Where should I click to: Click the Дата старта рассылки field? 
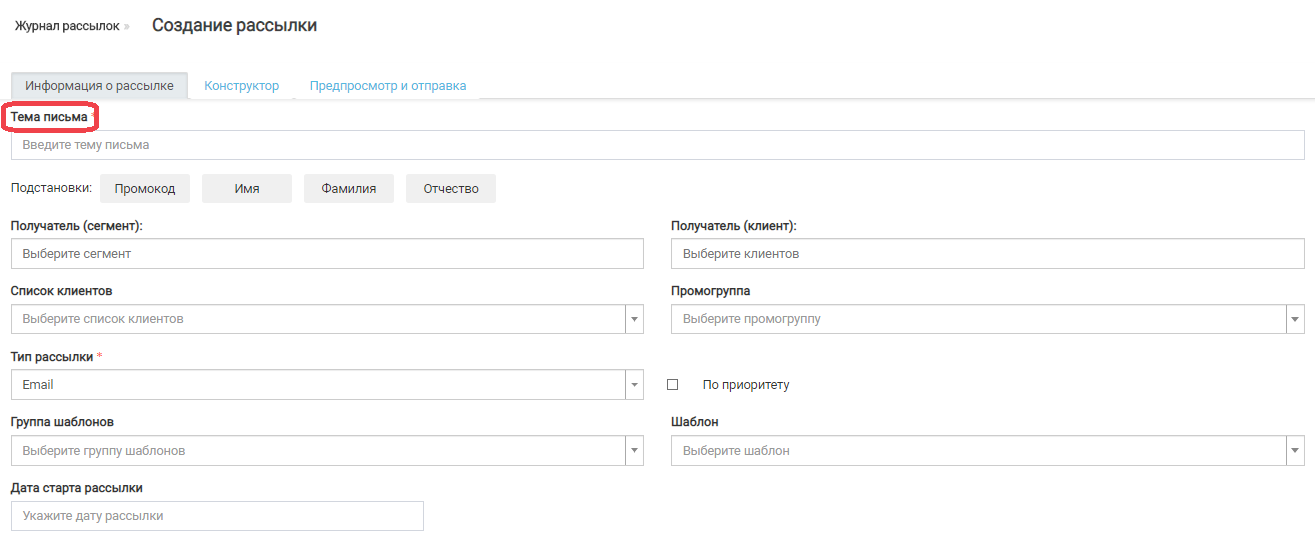click(x=217, y=516)
